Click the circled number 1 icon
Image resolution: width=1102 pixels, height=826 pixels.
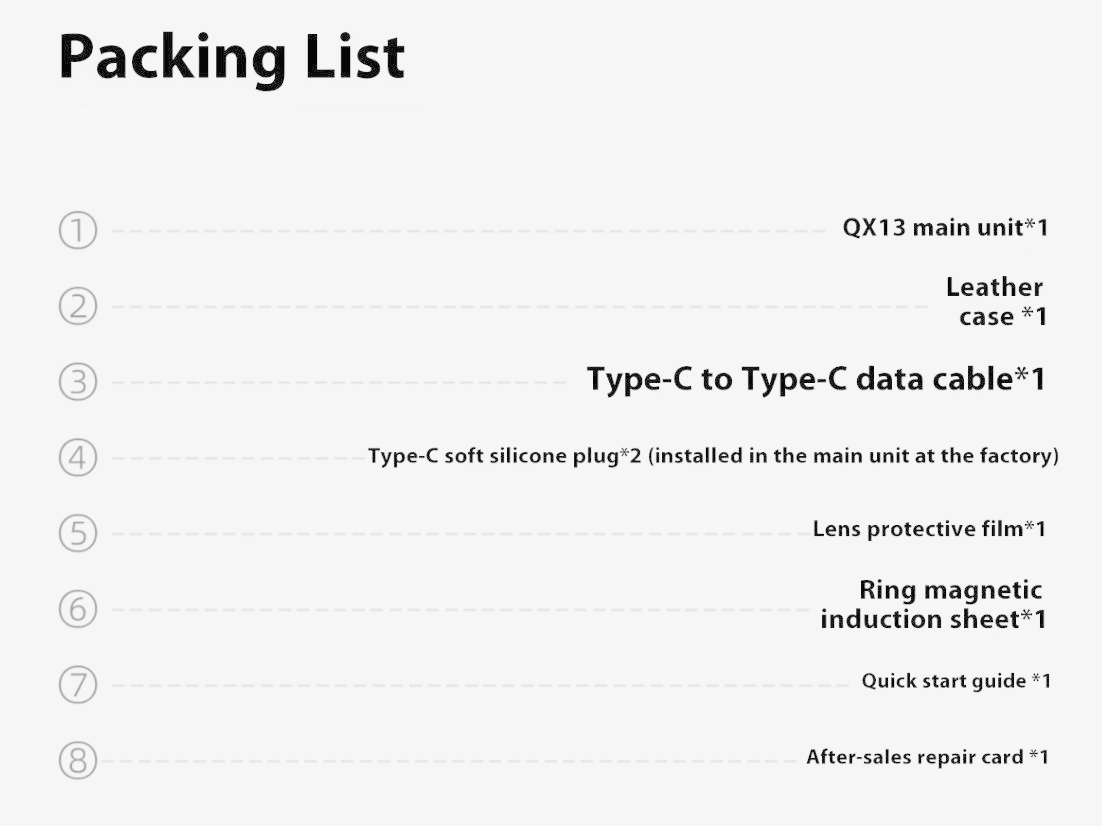click(x=77, y=231)
